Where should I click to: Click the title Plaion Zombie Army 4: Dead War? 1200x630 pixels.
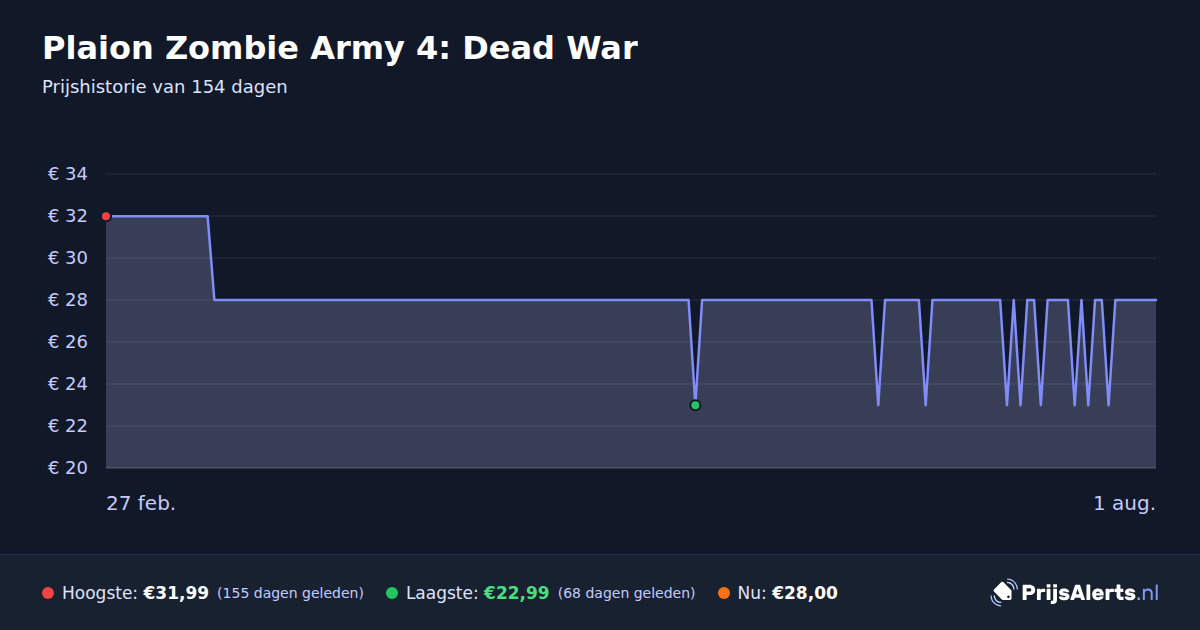[340, 48]
